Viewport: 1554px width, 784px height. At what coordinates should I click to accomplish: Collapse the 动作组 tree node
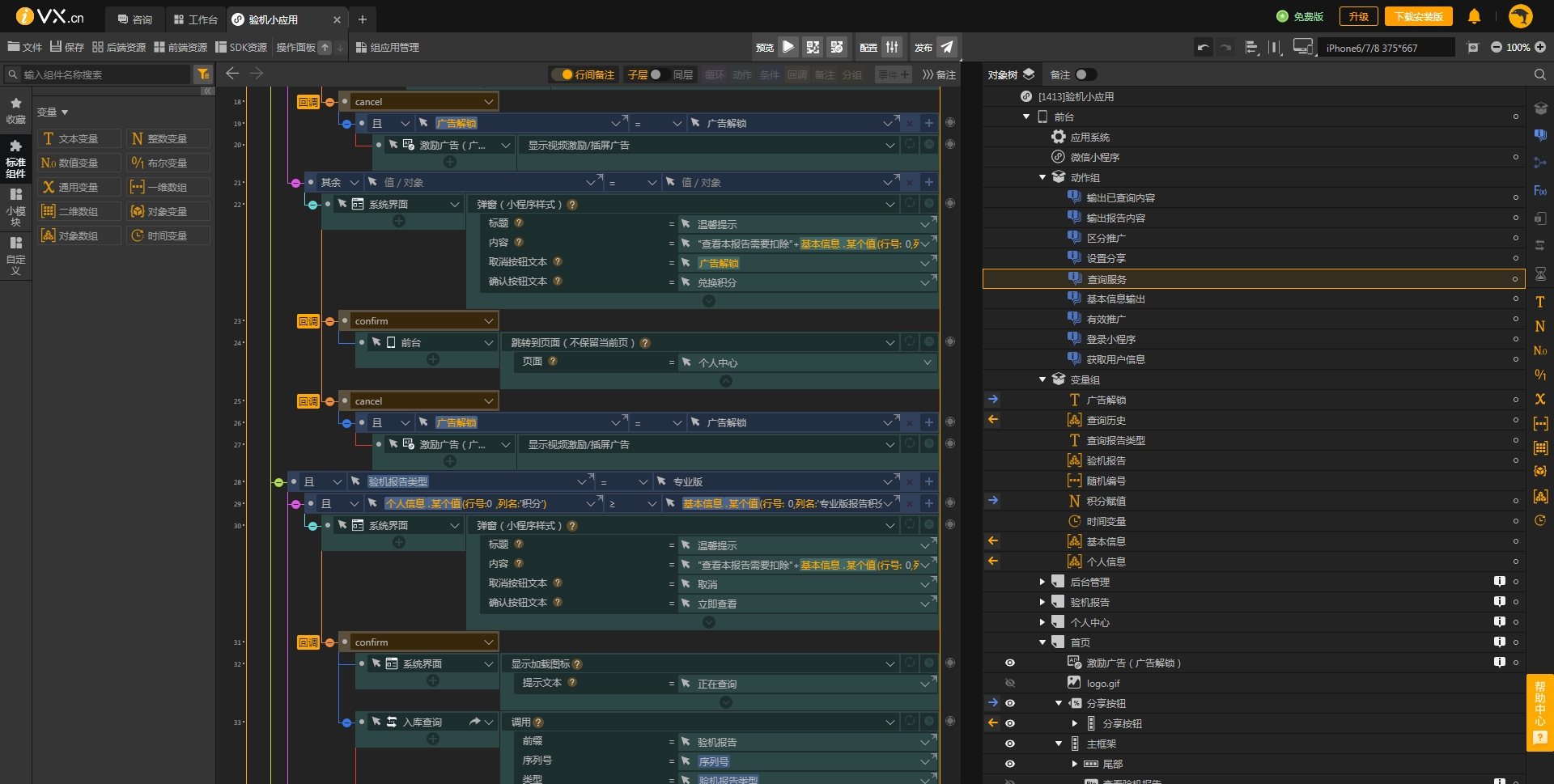tap(1042, 177)
